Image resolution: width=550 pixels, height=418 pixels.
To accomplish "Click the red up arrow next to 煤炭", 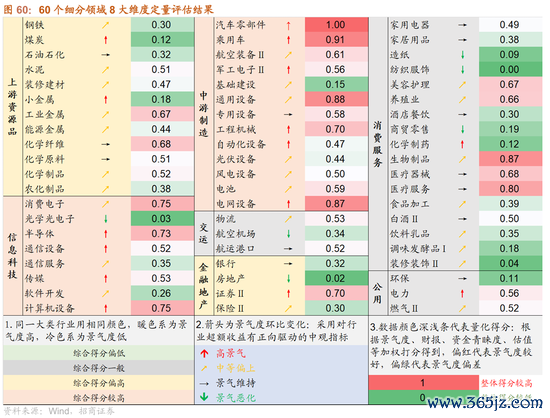I will tap(106, 40).
